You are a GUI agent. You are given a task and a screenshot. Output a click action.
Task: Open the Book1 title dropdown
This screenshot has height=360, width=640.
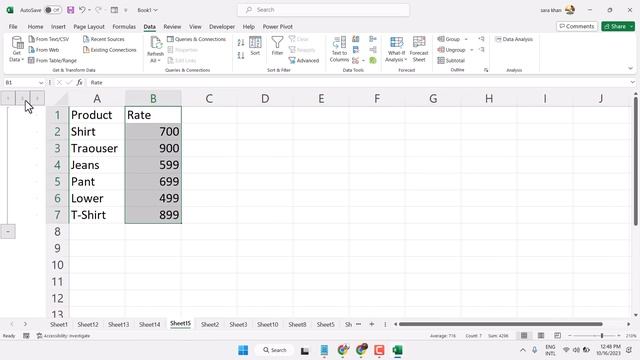[x=147, y=10]
